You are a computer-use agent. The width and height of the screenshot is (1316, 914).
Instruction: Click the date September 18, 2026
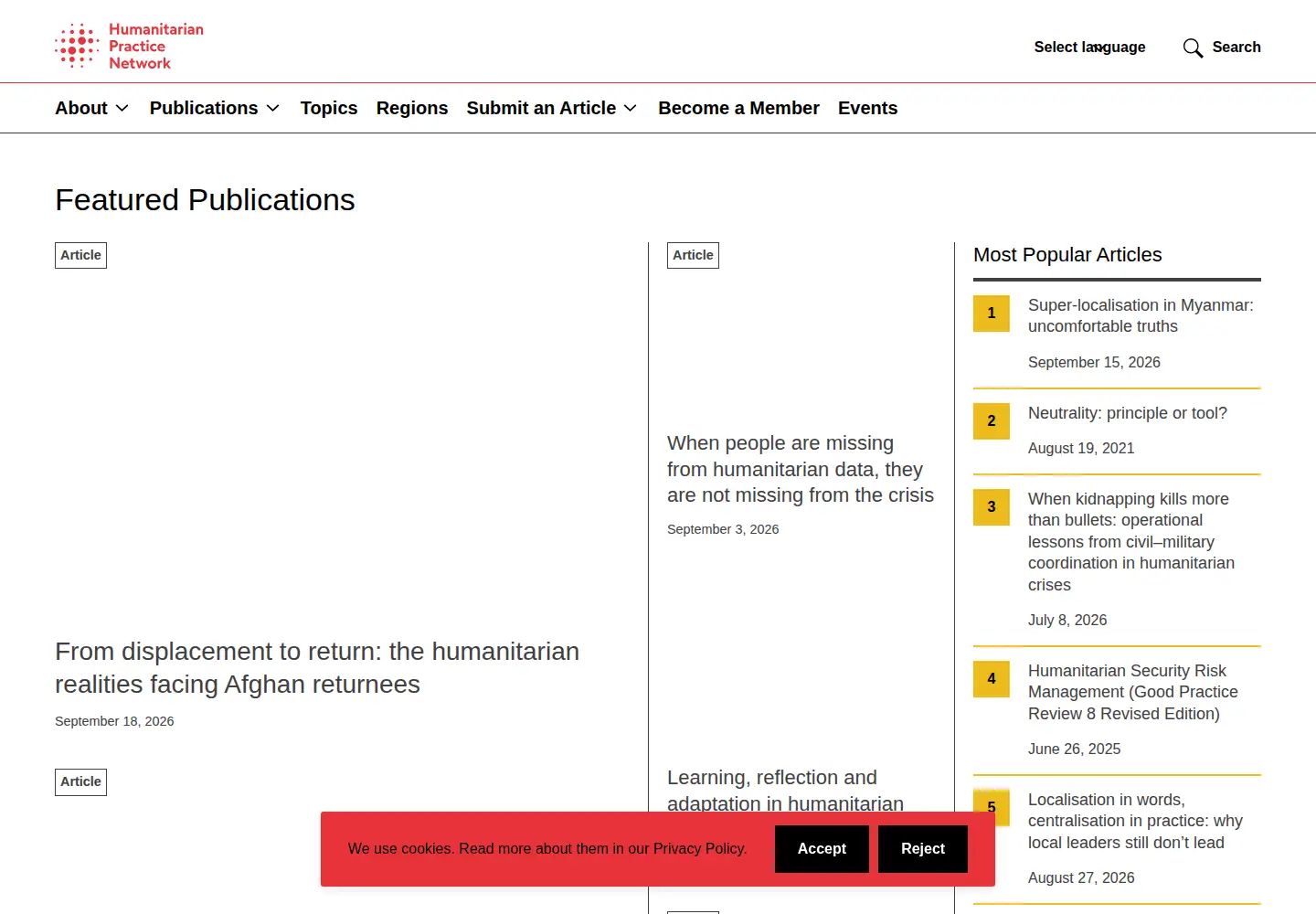[x=114, y=721]
